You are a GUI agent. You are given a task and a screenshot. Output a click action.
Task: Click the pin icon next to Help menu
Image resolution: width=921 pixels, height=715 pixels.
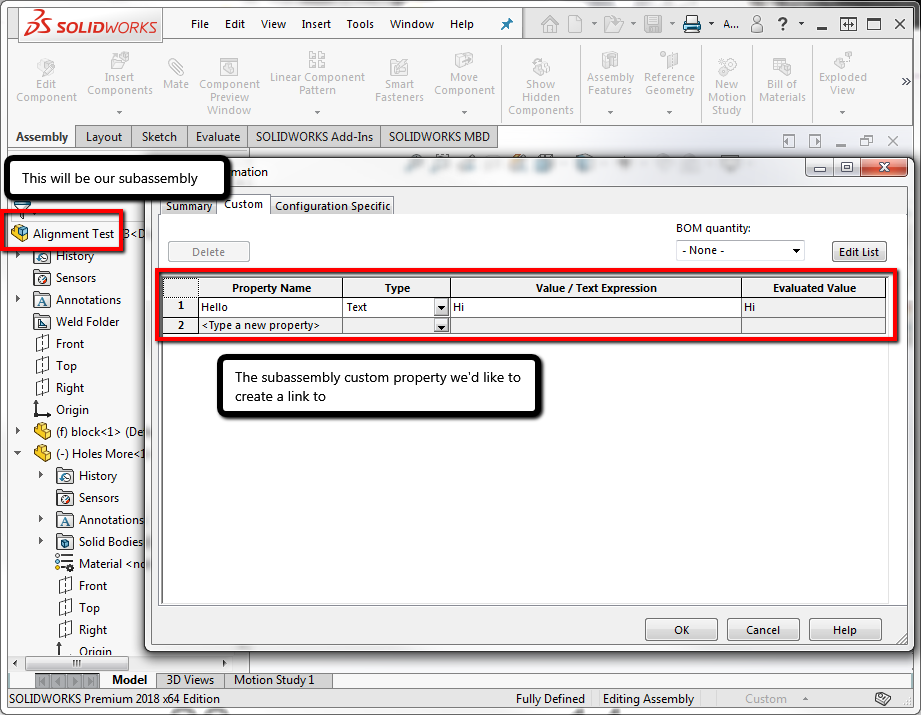(x=506, y=24)
